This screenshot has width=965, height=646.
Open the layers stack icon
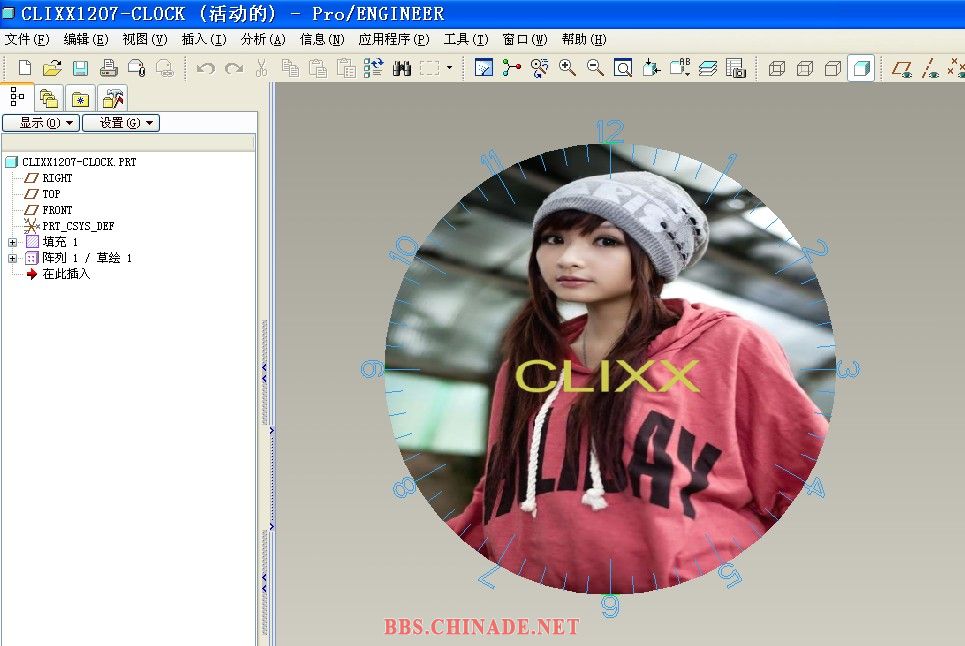(x=708, y=68)
